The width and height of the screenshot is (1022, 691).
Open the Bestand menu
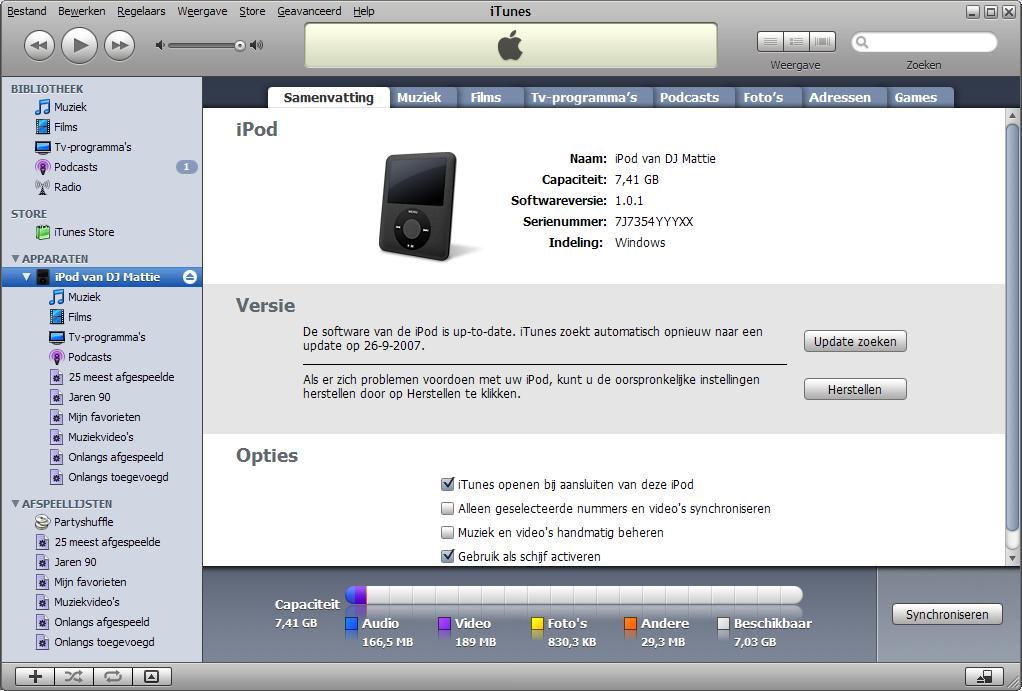pos(27,11)
